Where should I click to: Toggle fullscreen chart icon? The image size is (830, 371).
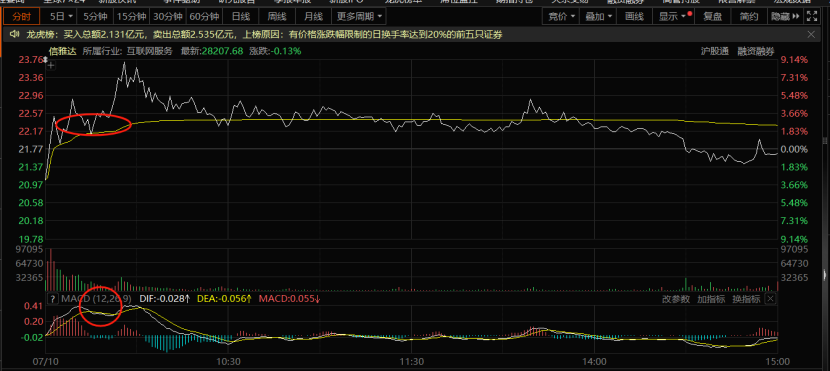[811, 16]
